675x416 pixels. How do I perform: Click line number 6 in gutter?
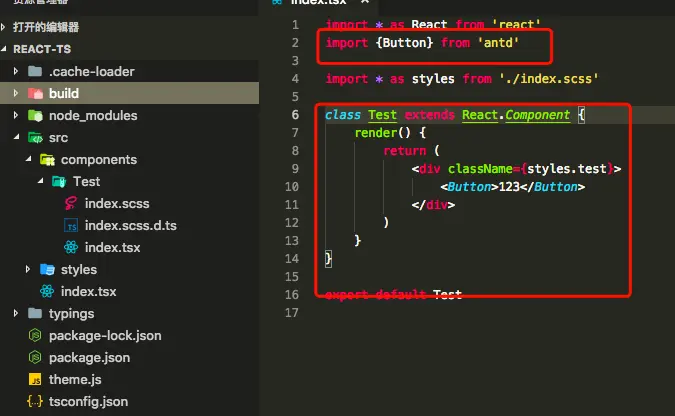point(295,115)
